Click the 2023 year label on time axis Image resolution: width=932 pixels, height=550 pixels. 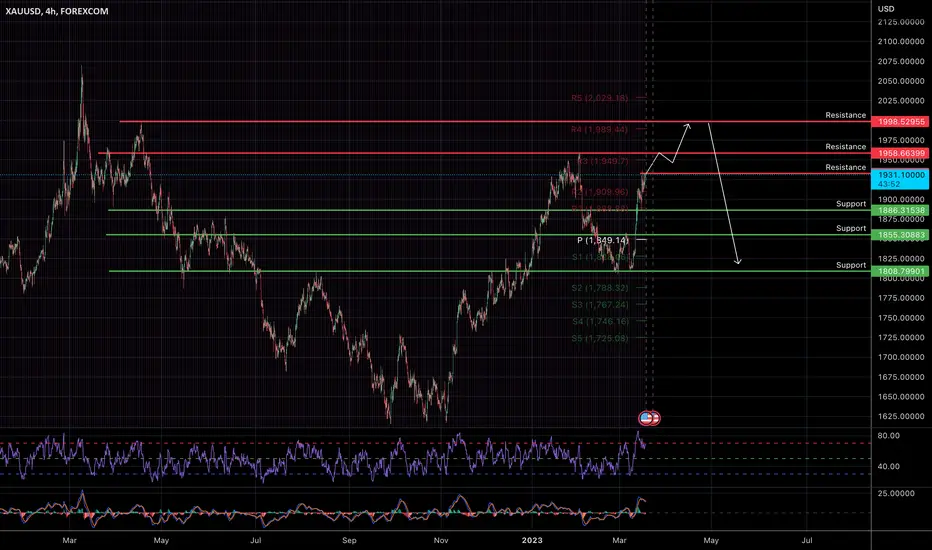point(532,540)
